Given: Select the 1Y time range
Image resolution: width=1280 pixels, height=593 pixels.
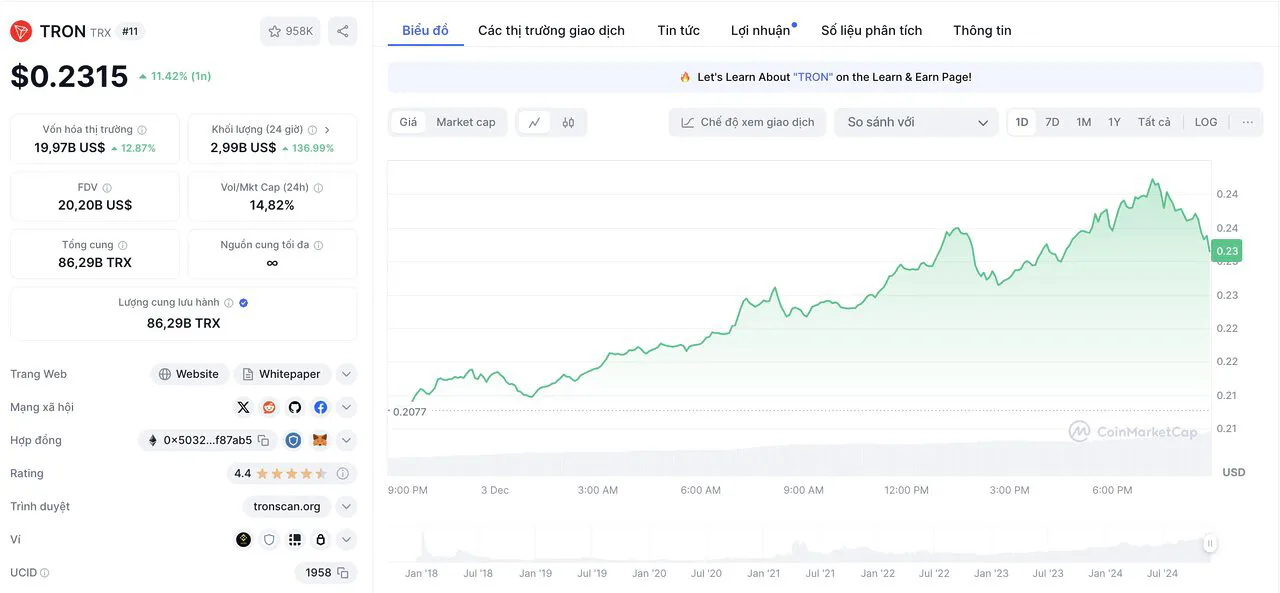Looking at the screenshot, I should pos(1114,122).
